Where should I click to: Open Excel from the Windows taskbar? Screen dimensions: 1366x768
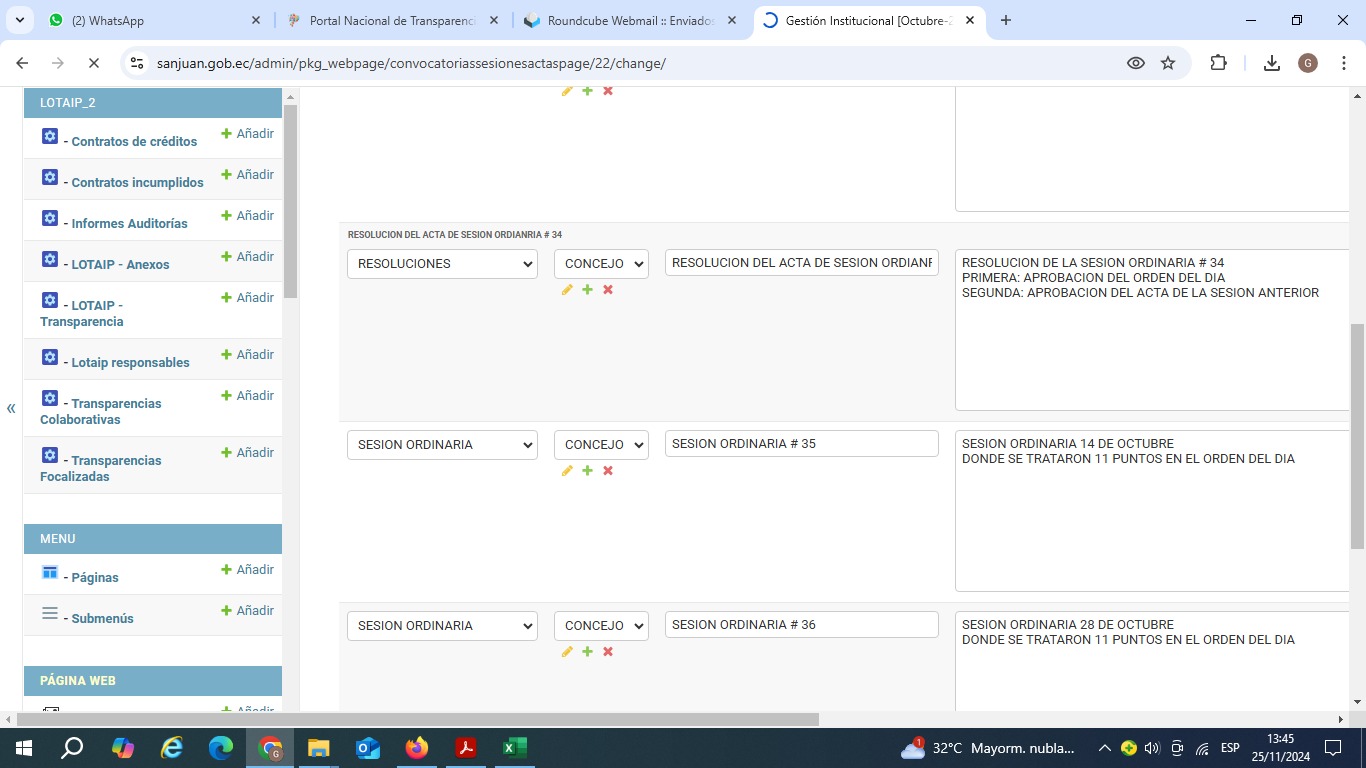coord(514,748)
